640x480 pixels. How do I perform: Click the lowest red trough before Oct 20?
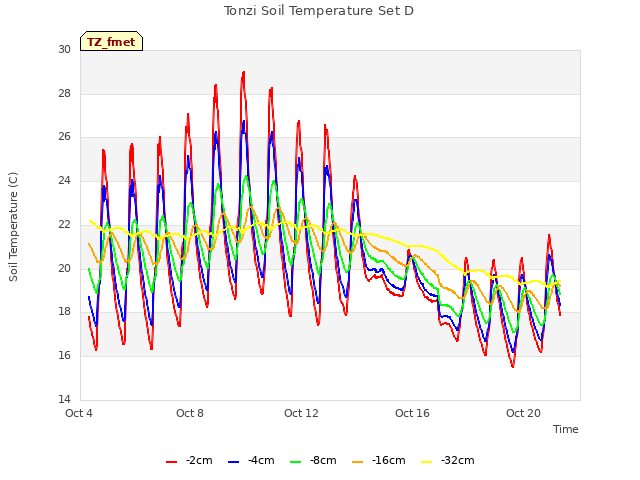513,367
